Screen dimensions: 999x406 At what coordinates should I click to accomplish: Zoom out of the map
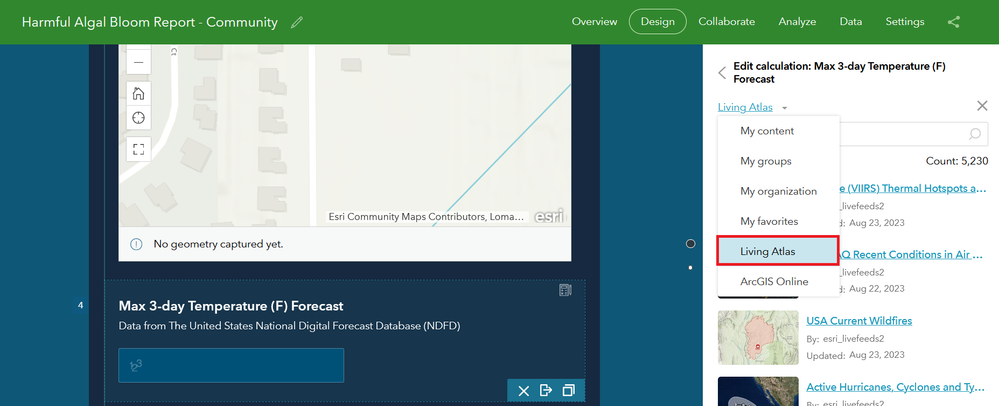(x=138, y=62)
